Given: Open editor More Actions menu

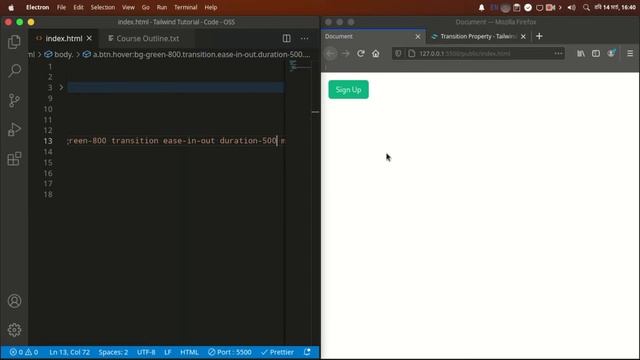Looking at the screenshot, I should click(x=304, y=38).
